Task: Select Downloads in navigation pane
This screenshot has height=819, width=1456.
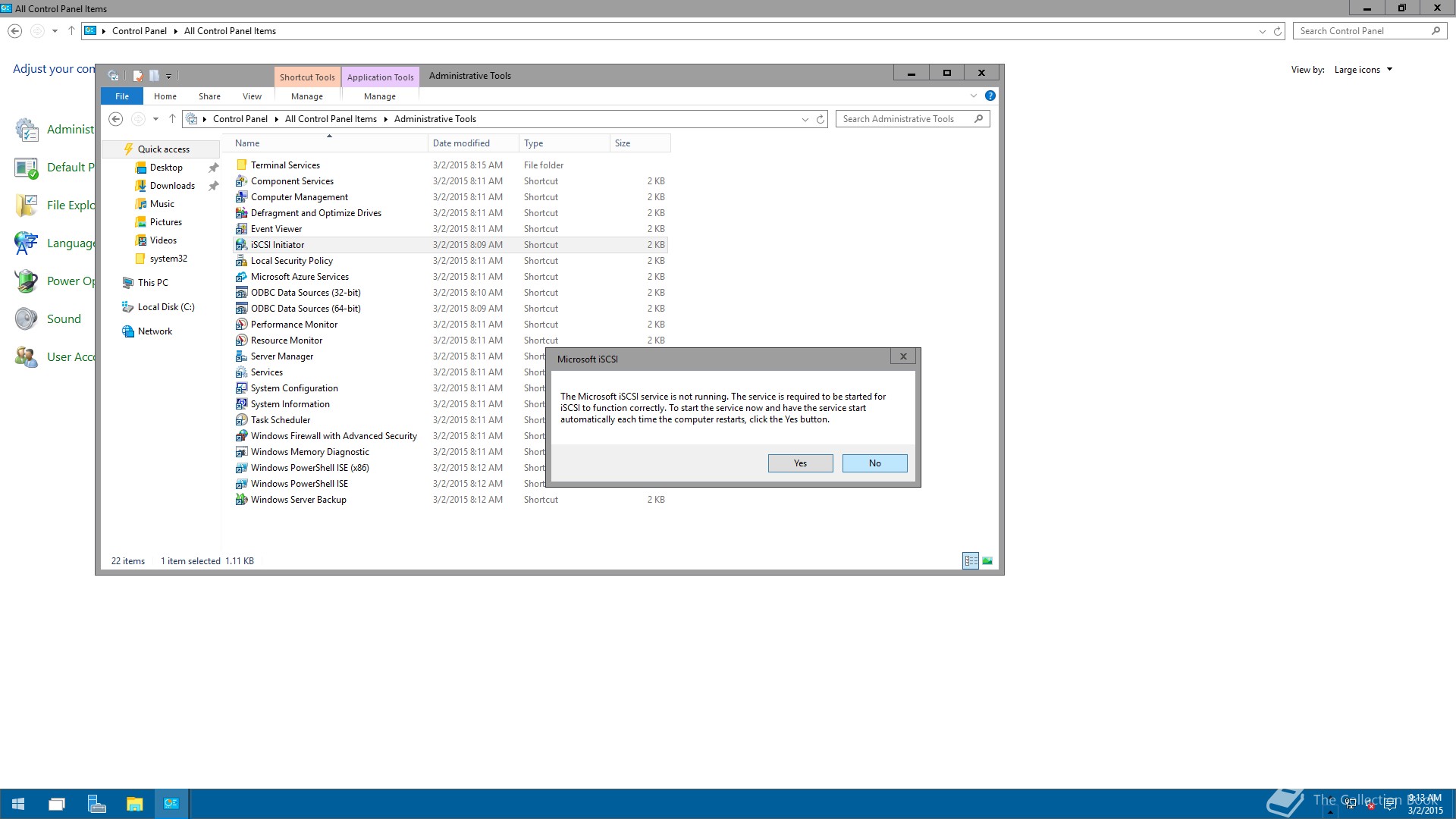Action: 172,186
